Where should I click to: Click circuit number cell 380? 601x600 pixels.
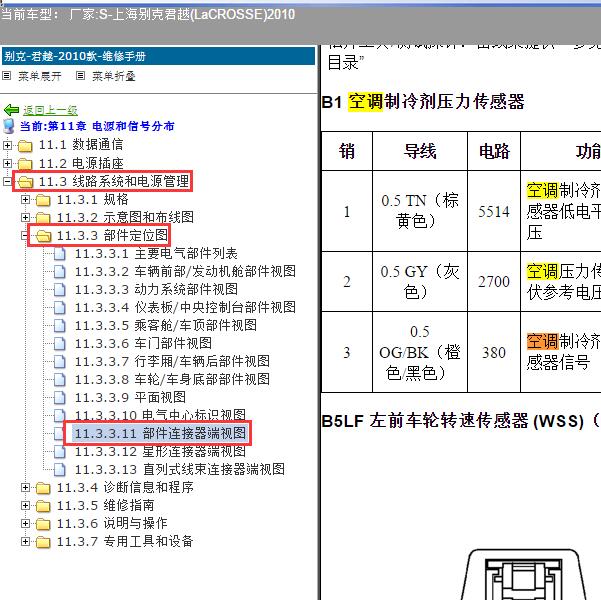point(494,352)
